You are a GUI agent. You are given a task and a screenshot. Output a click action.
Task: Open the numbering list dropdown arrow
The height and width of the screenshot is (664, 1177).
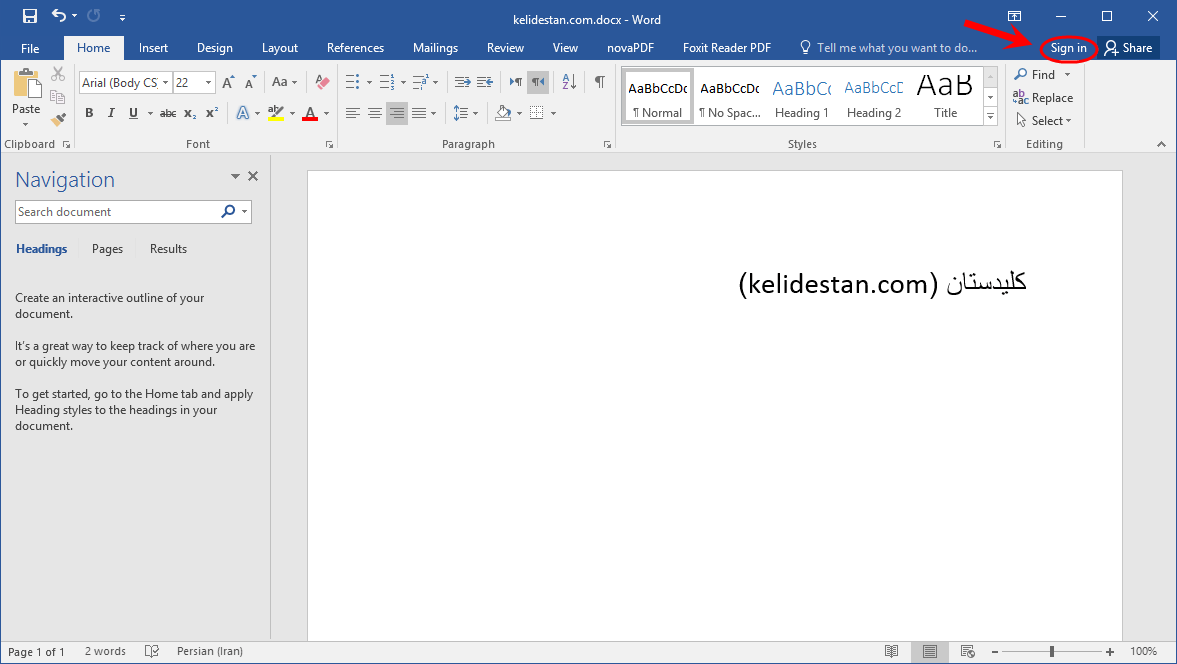403,83
